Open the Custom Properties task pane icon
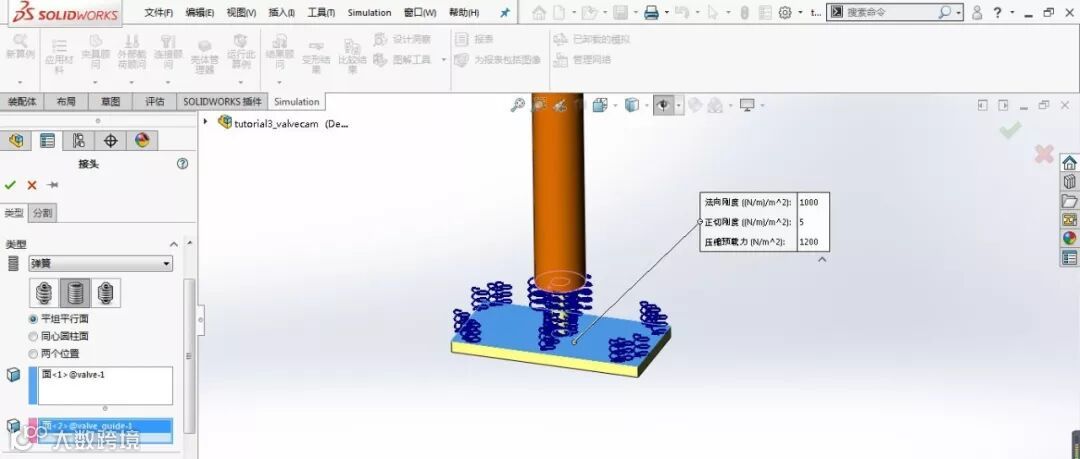This screenshot has width=1080, height=459. (x=1069, y=258)
